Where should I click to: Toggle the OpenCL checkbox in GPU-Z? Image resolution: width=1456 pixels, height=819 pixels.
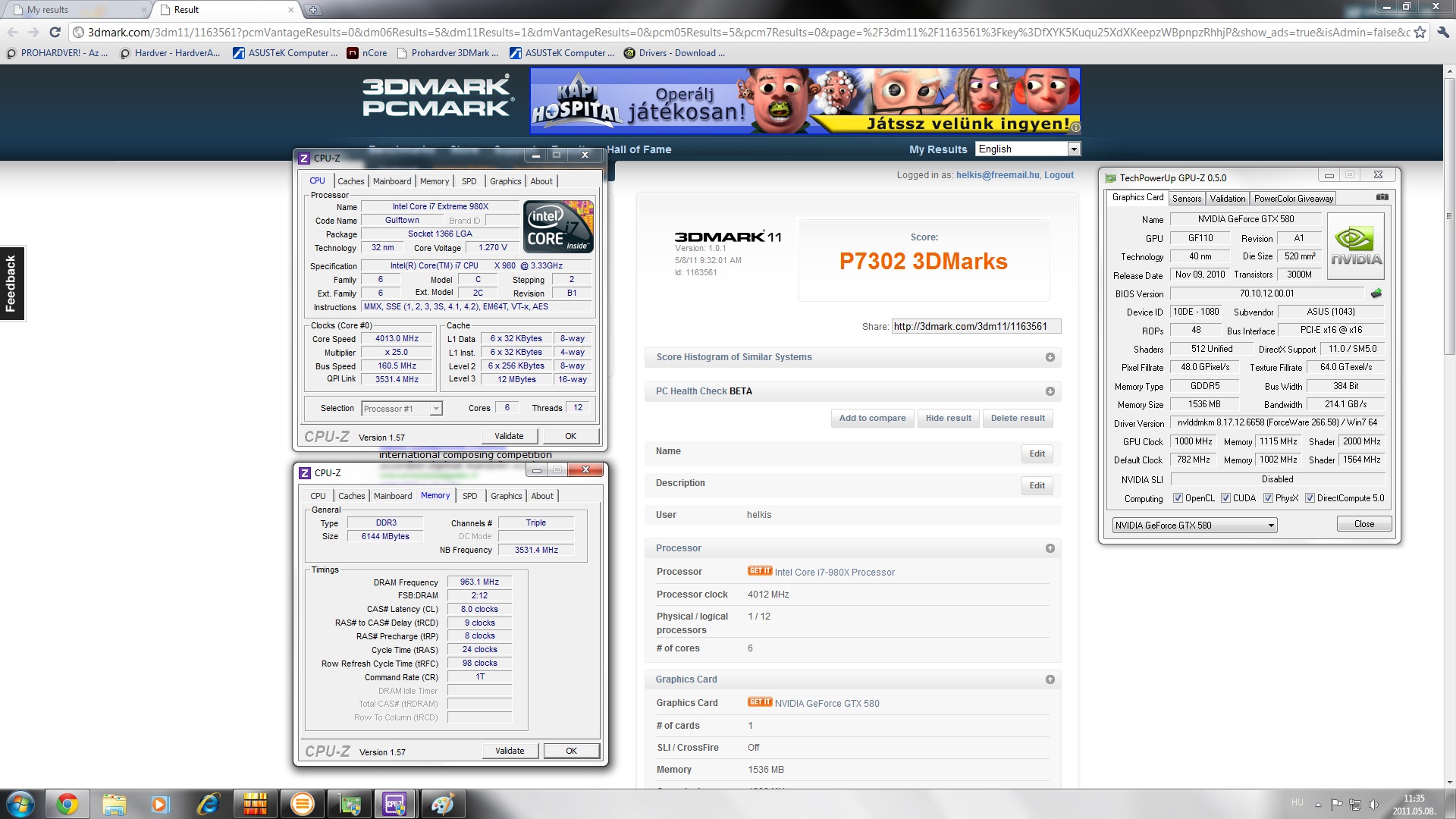(x=1178, y=498)
